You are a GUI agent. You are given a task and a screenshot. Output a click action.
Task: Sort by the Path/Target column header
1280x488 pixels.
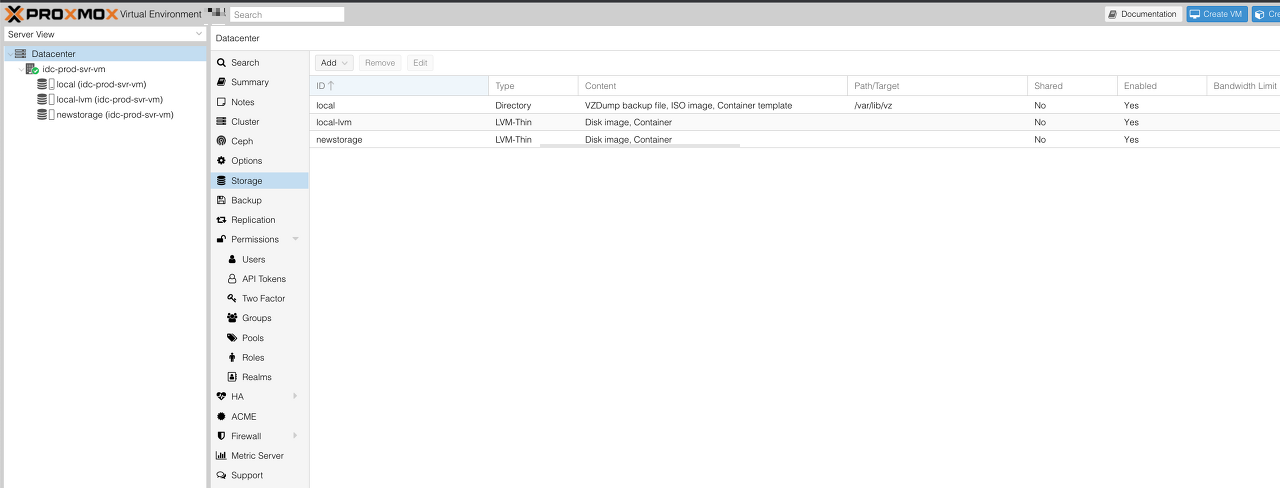pos(937,86)
